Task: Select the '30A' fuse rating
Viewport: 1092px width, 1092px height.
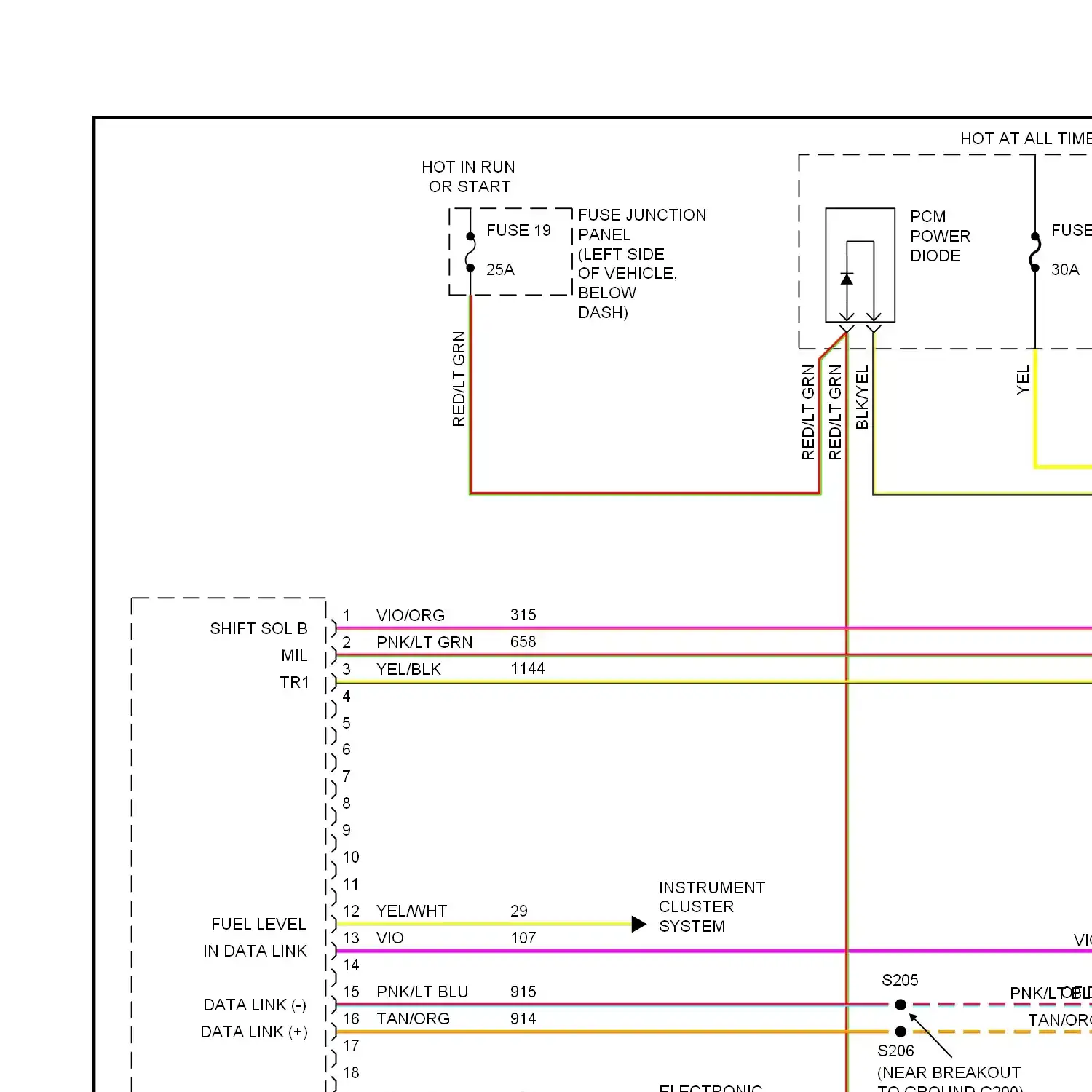Action: click(1065, 269)
